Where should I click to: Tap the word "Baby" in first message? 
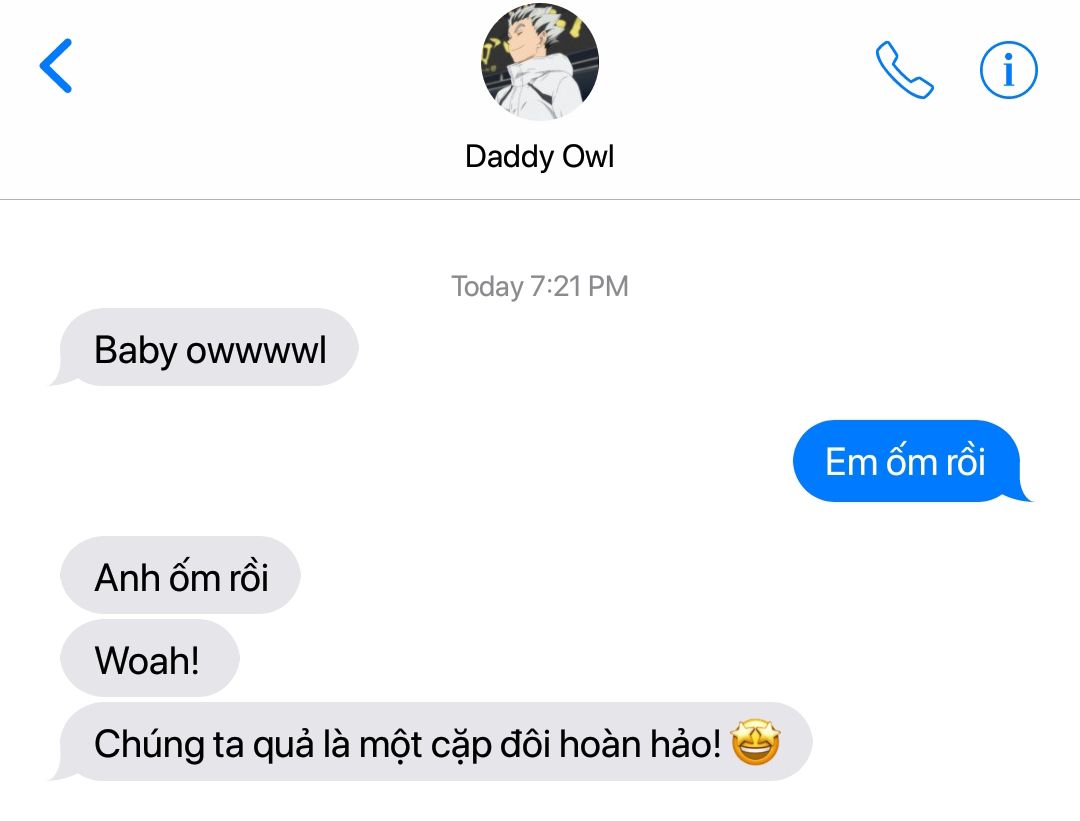136,351
